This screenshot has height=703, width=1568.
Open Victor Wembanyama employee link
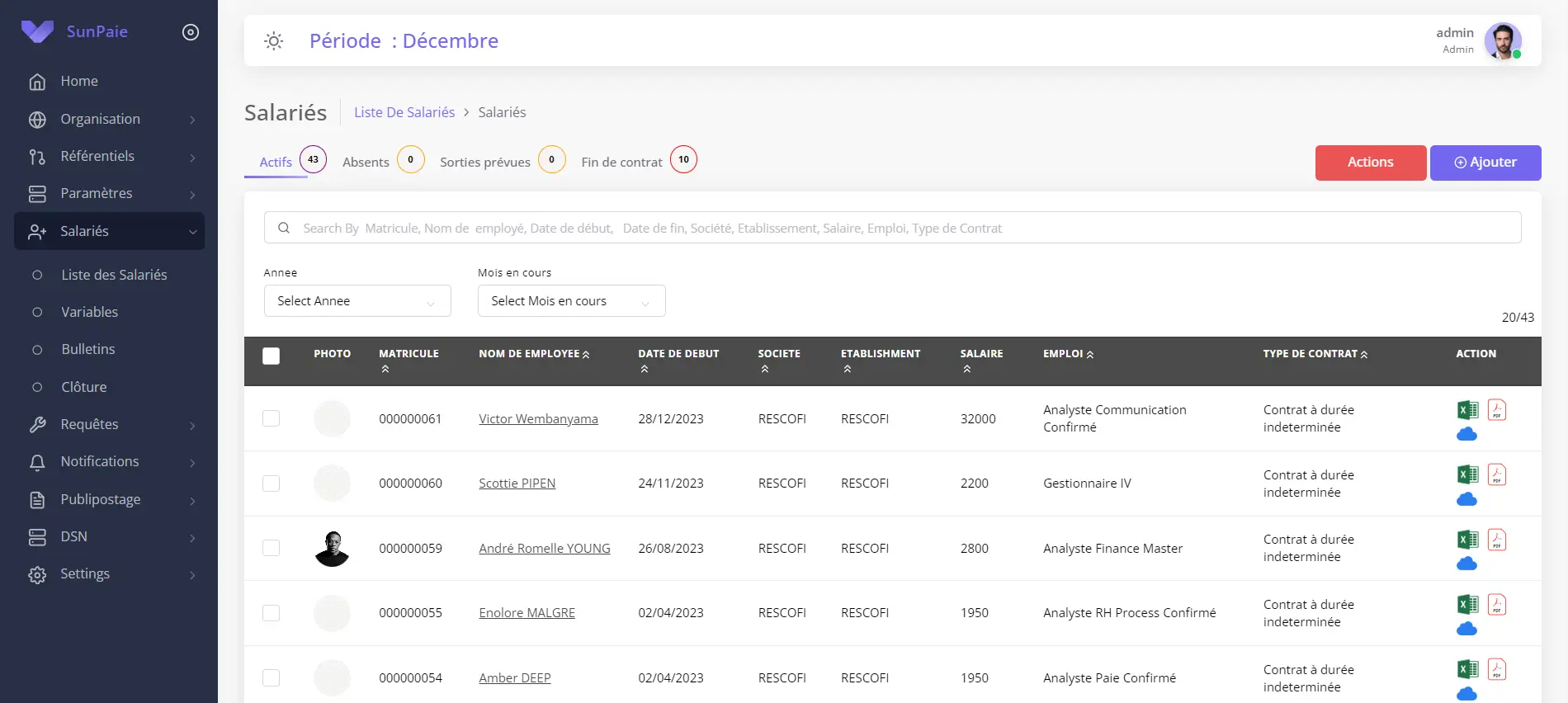538,419
